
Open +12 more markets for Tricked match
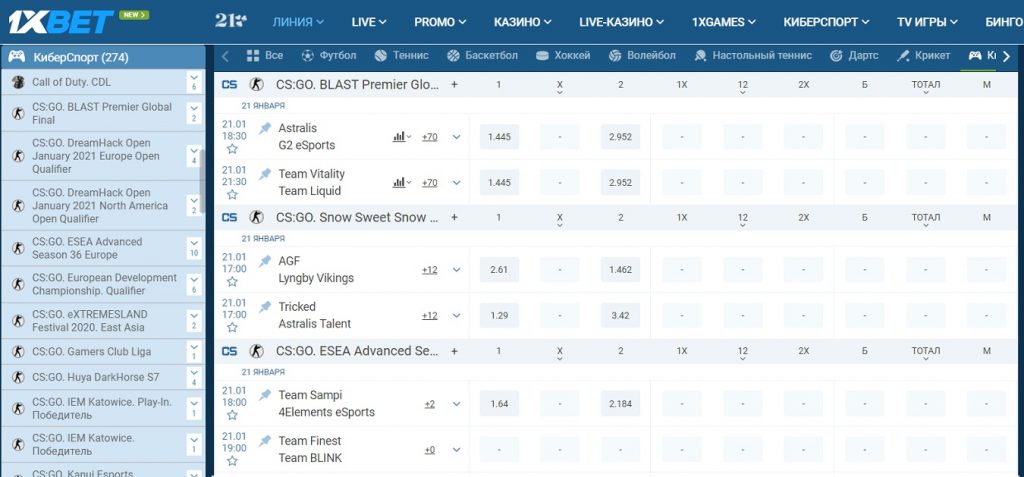pyautogui.click(x=429, y=316)
